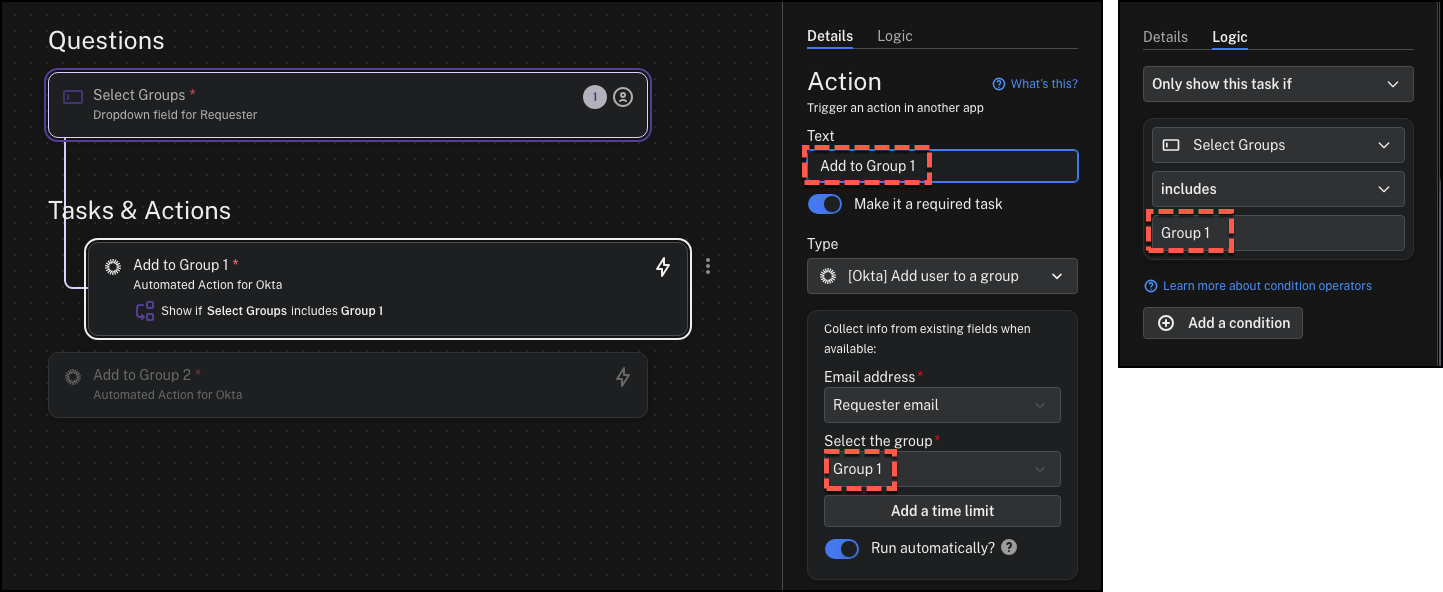
Task: Open Learn more about condition operators link
Action: pyautogui.click(x=1266, y=286)
